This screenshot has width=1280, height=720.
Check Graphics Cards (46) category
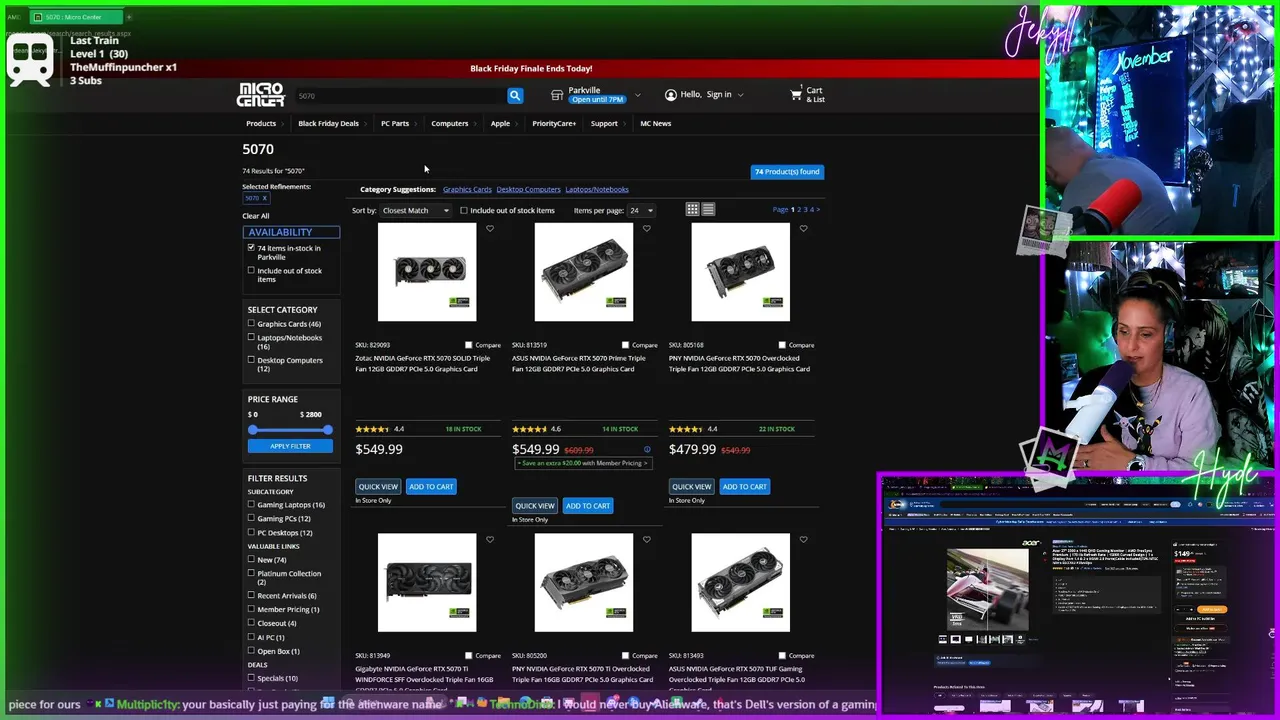pos(251,324)
